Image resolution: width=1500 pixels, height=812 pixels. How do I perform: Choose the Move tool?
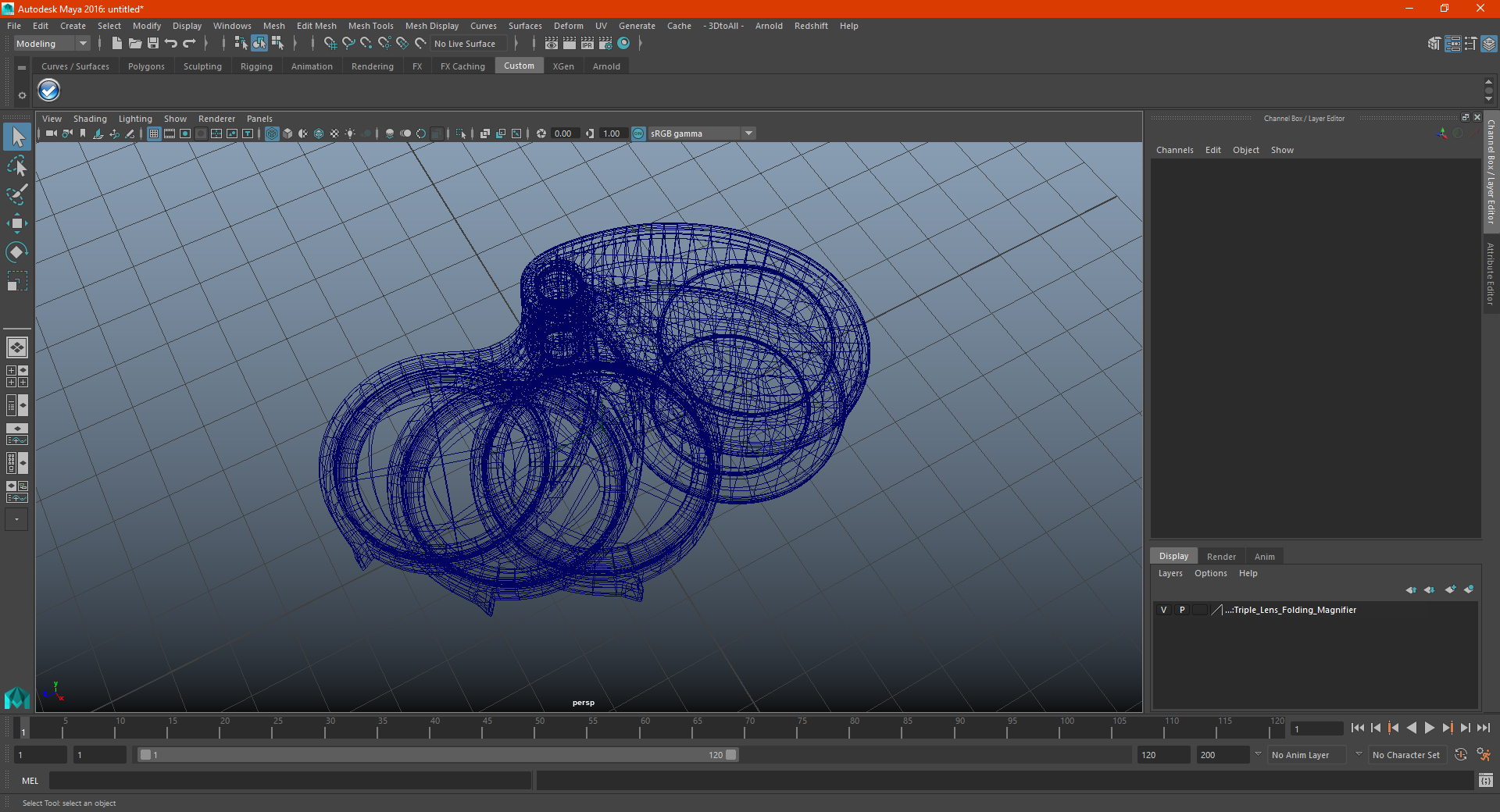point(16,223)
